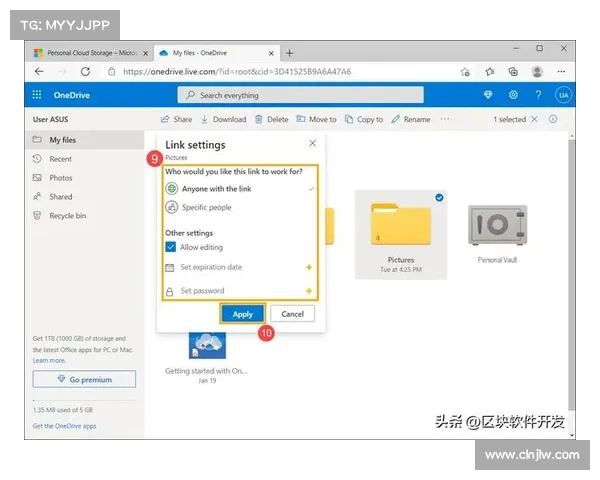Open more commands ellipsis in toolbar
Viewport: 600px width, 480px height.
(445, 119)
